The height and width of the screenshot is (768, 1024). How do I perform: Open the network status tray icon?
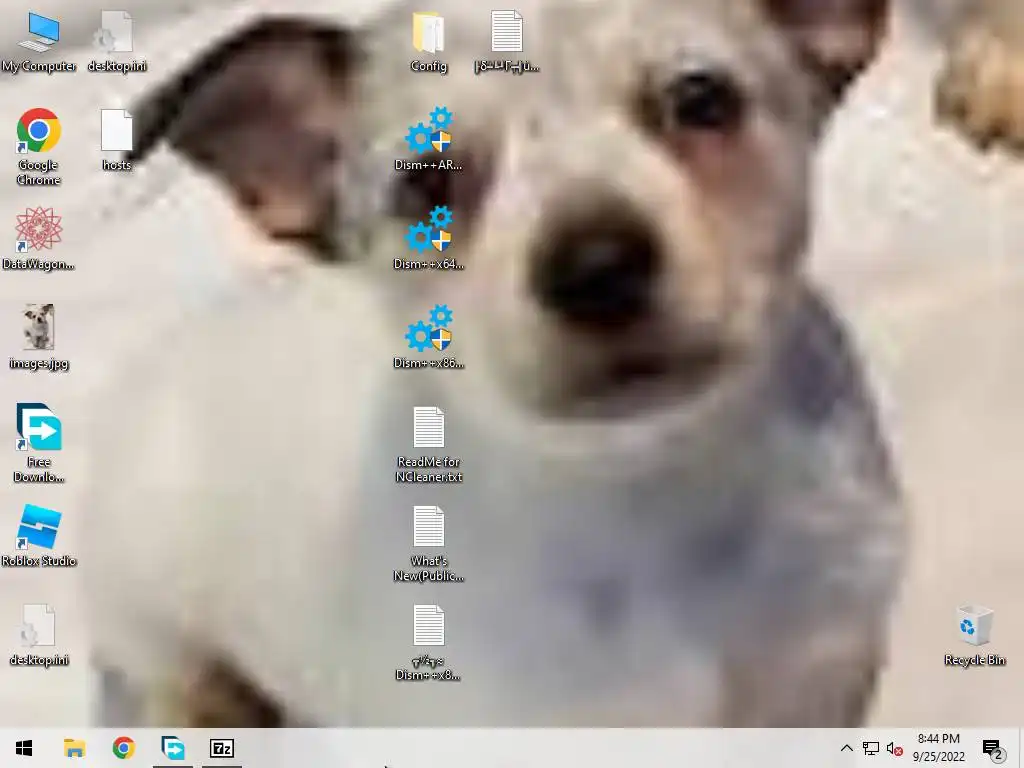pyautogui.click(x=871, y=748)
